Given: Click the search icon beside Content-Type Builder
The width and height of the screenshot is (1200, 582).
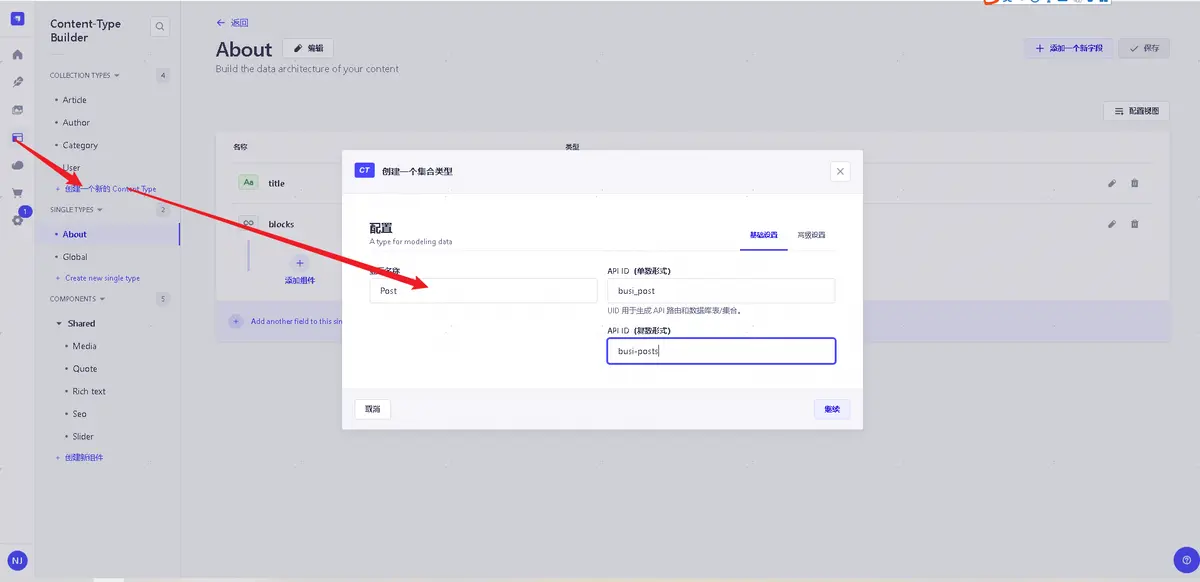Looking at the screenshot, I should tap(160, 28).
